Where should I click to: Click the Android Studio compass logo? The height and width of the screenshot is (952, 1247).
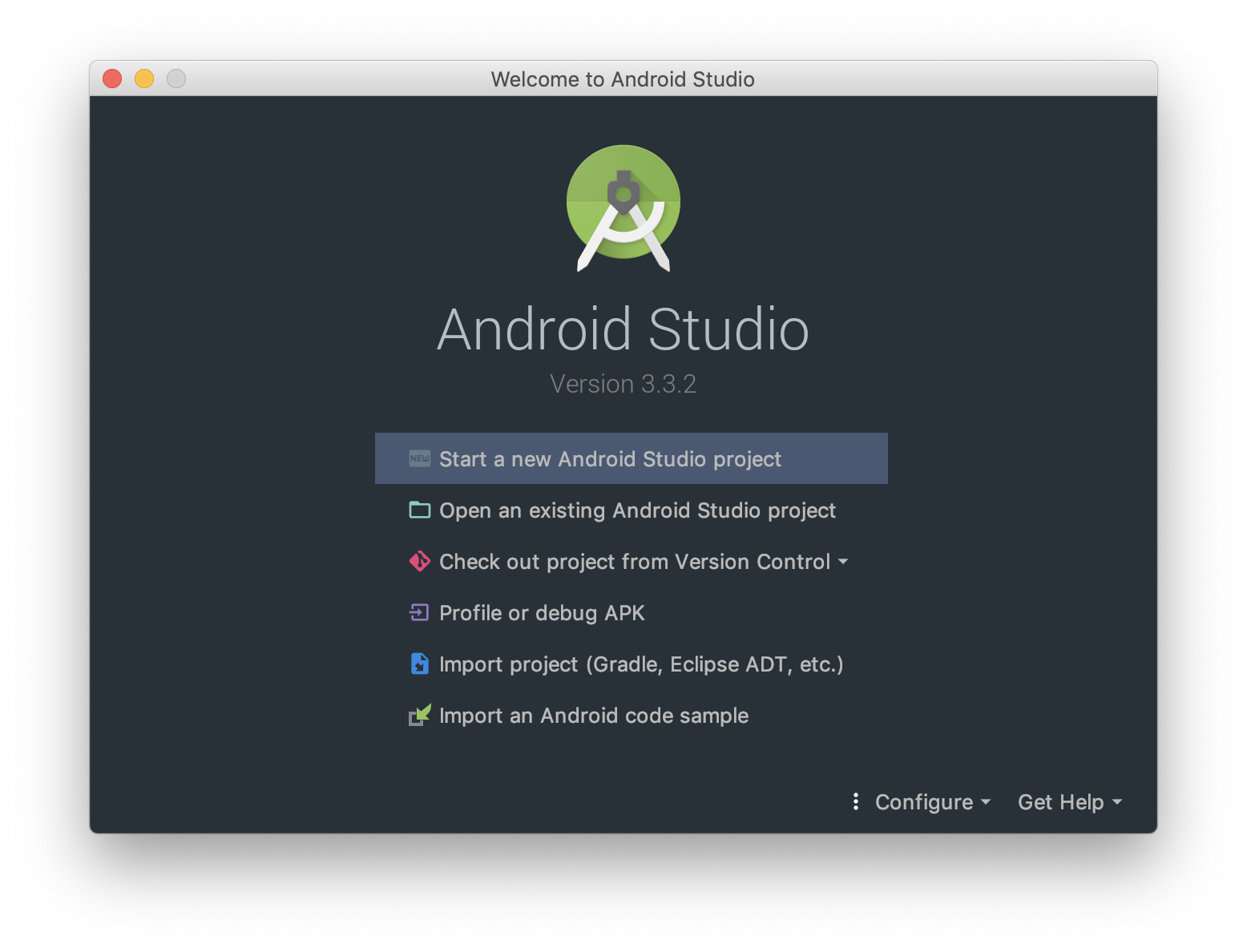(x=623, y=208)
